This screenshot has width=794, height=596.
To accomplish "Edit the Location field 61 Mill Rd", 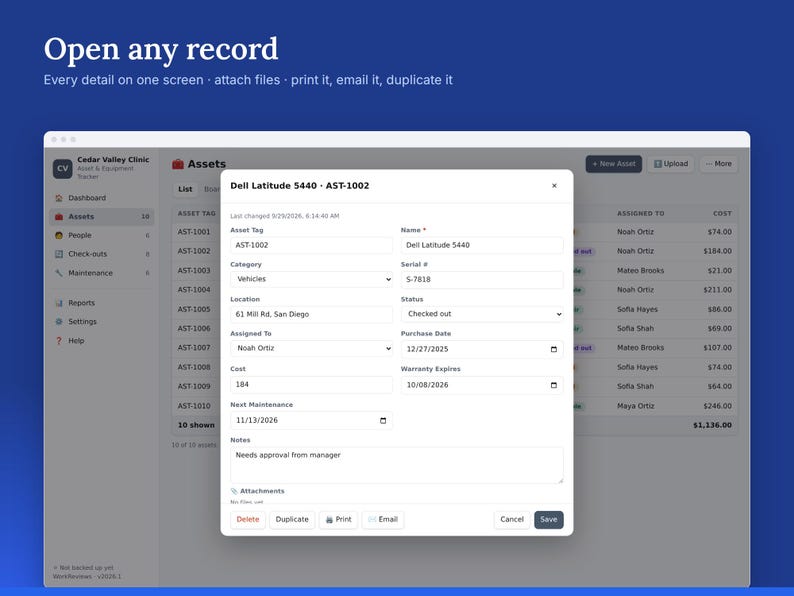I will point(311,314).
